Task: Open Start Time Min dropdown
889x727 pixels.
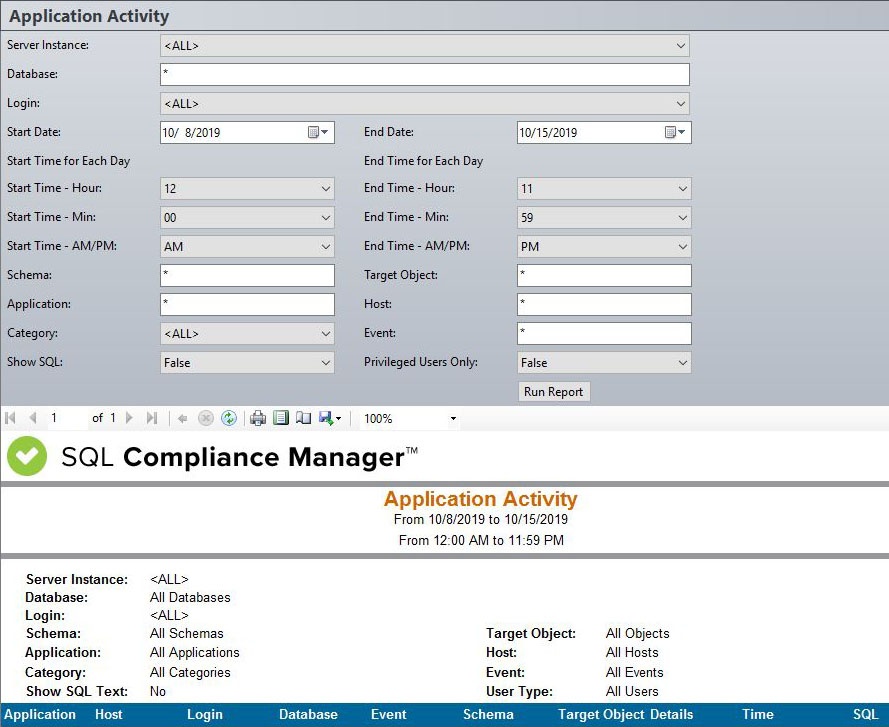Action: click(325, 217)
